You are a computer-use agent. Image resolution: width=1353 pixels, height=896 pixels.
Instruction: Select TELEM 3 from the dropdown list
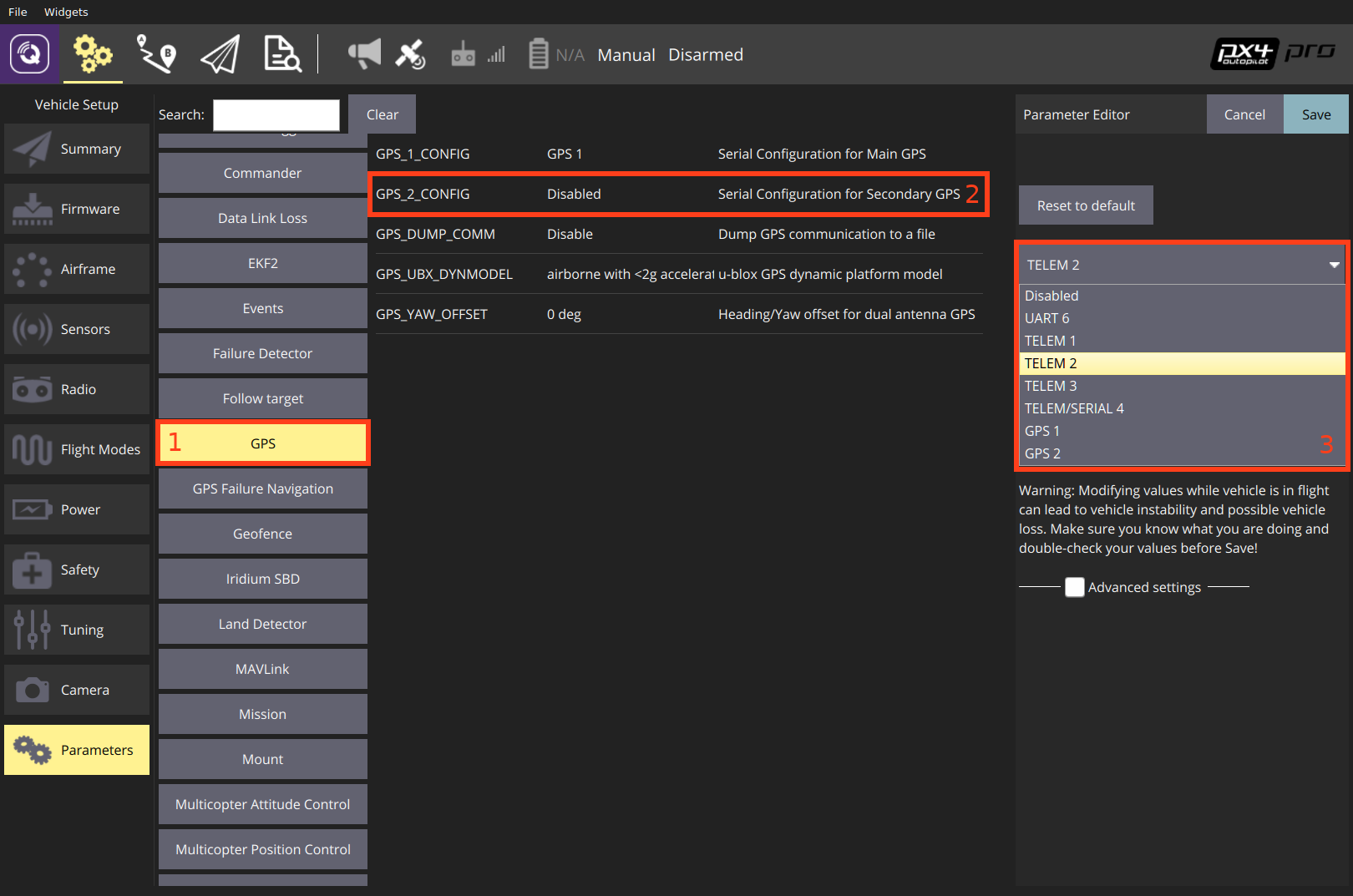point(1051,386)
